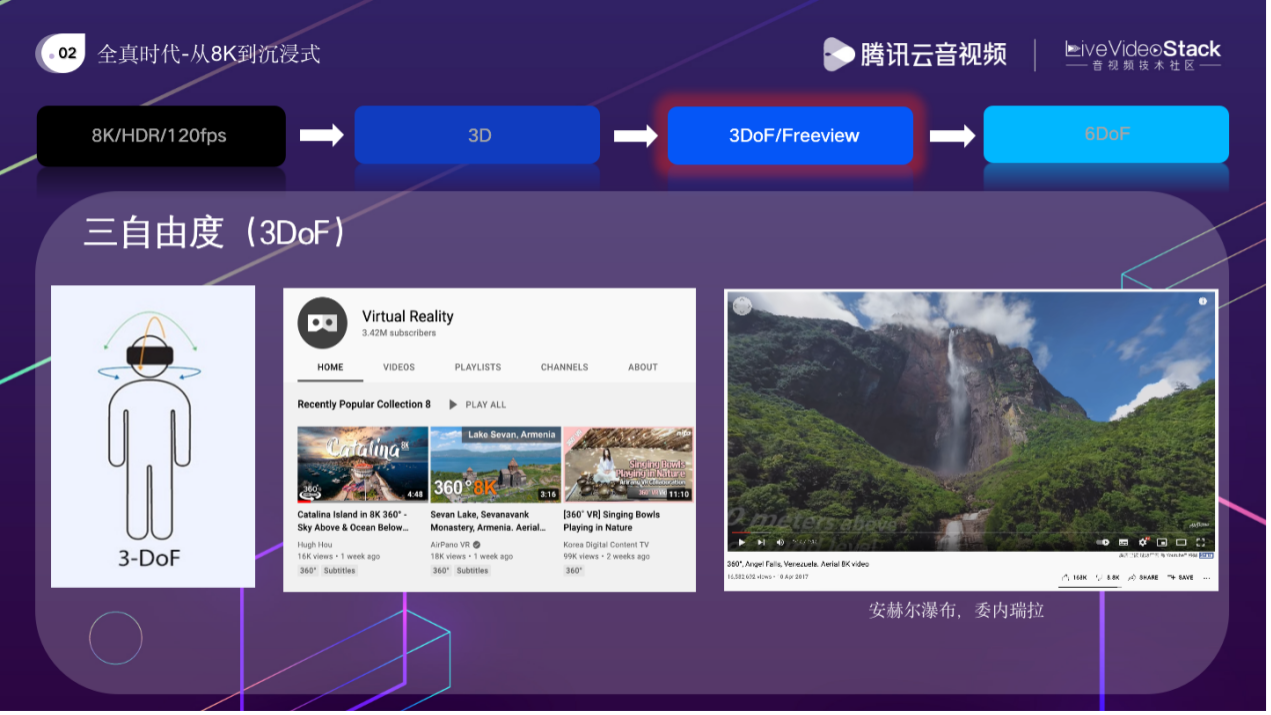1271x715 pixels.
Task: Click the SAVE button under video
Action: coord(1180,577)
